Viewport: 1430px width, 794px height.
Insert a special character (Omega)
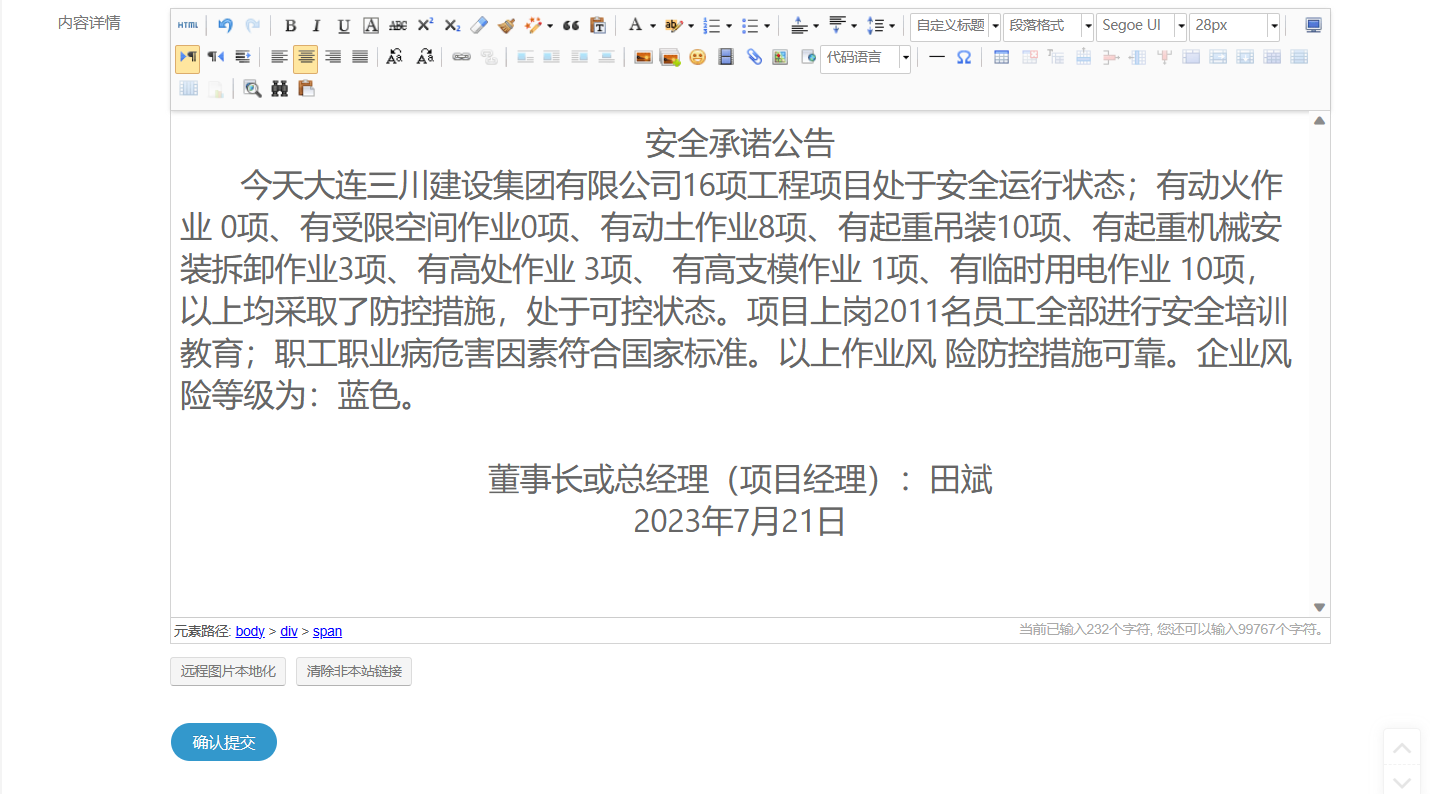pos(964,57)
